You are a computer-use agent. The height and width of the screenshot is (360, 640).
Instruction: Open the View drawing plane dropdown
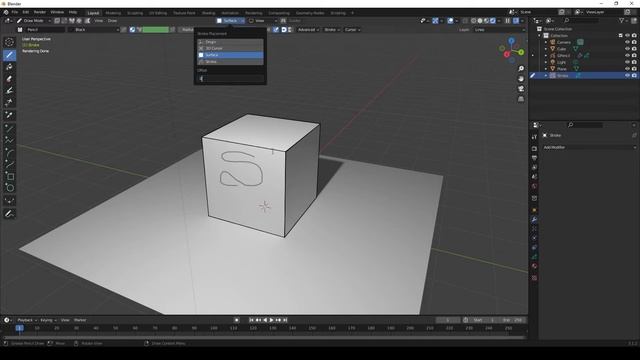click(x=262, y=20)
